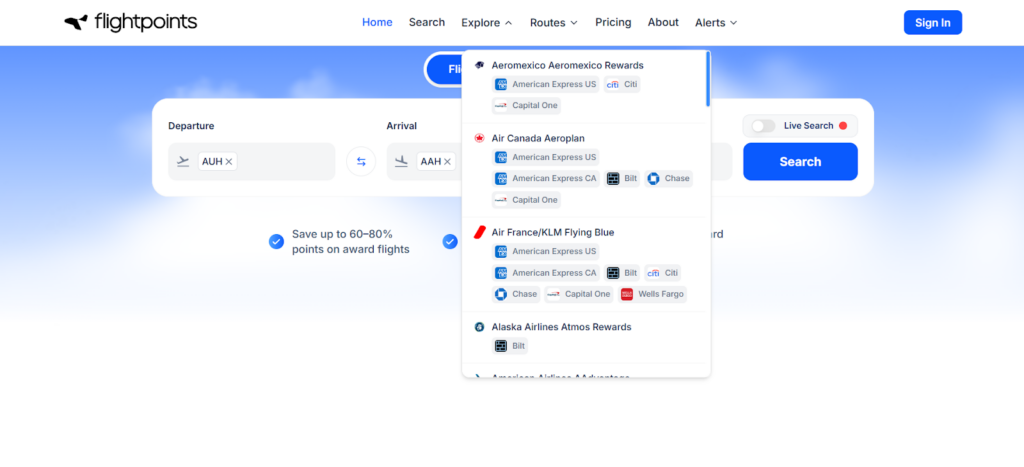Expand the Alerts dropdown menu
The height and width of the screenshot is (467, 1024).
tap(716, 23)
